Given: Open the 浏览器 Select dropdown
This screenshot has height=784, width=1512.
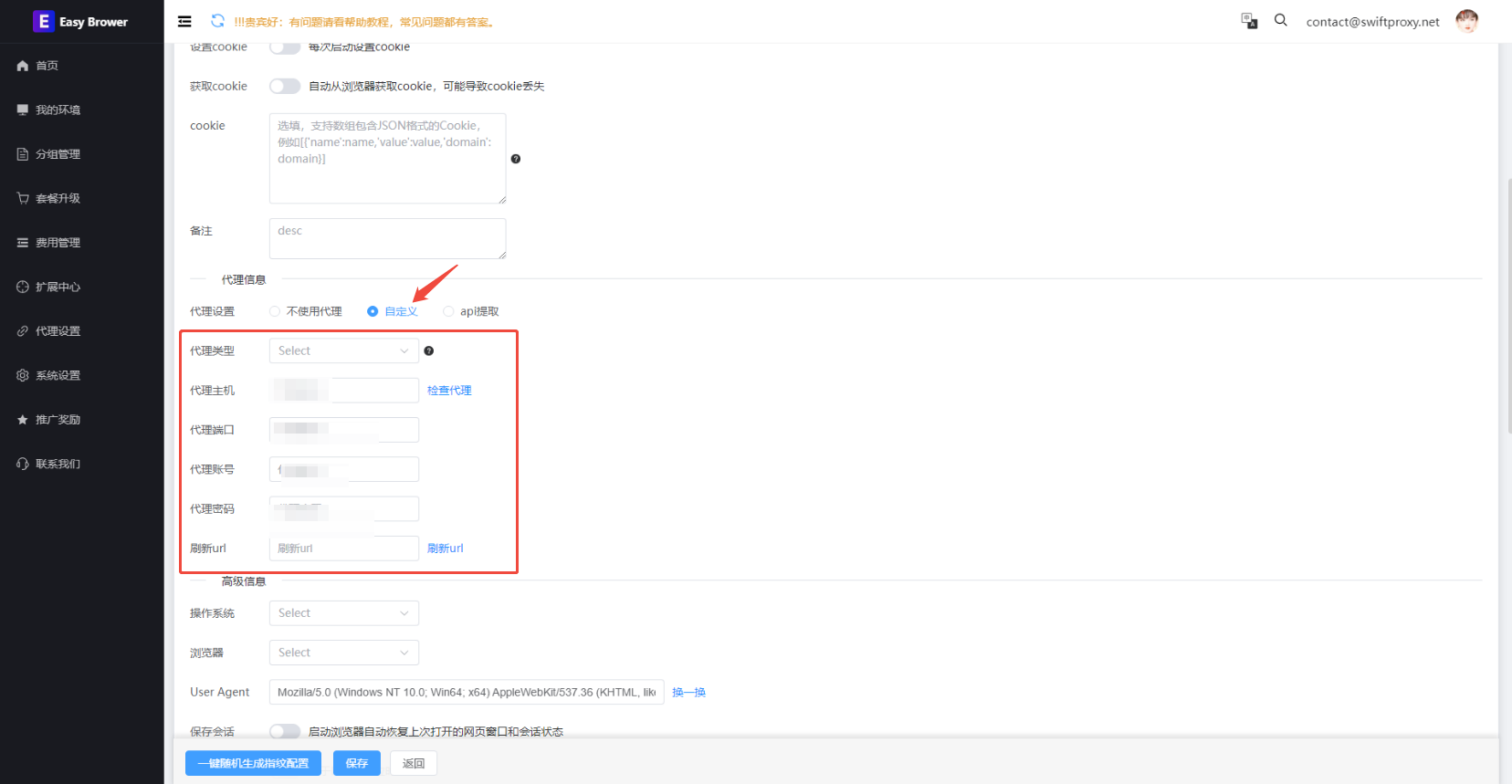Looking at the screenshot, I should click(343, 653).
